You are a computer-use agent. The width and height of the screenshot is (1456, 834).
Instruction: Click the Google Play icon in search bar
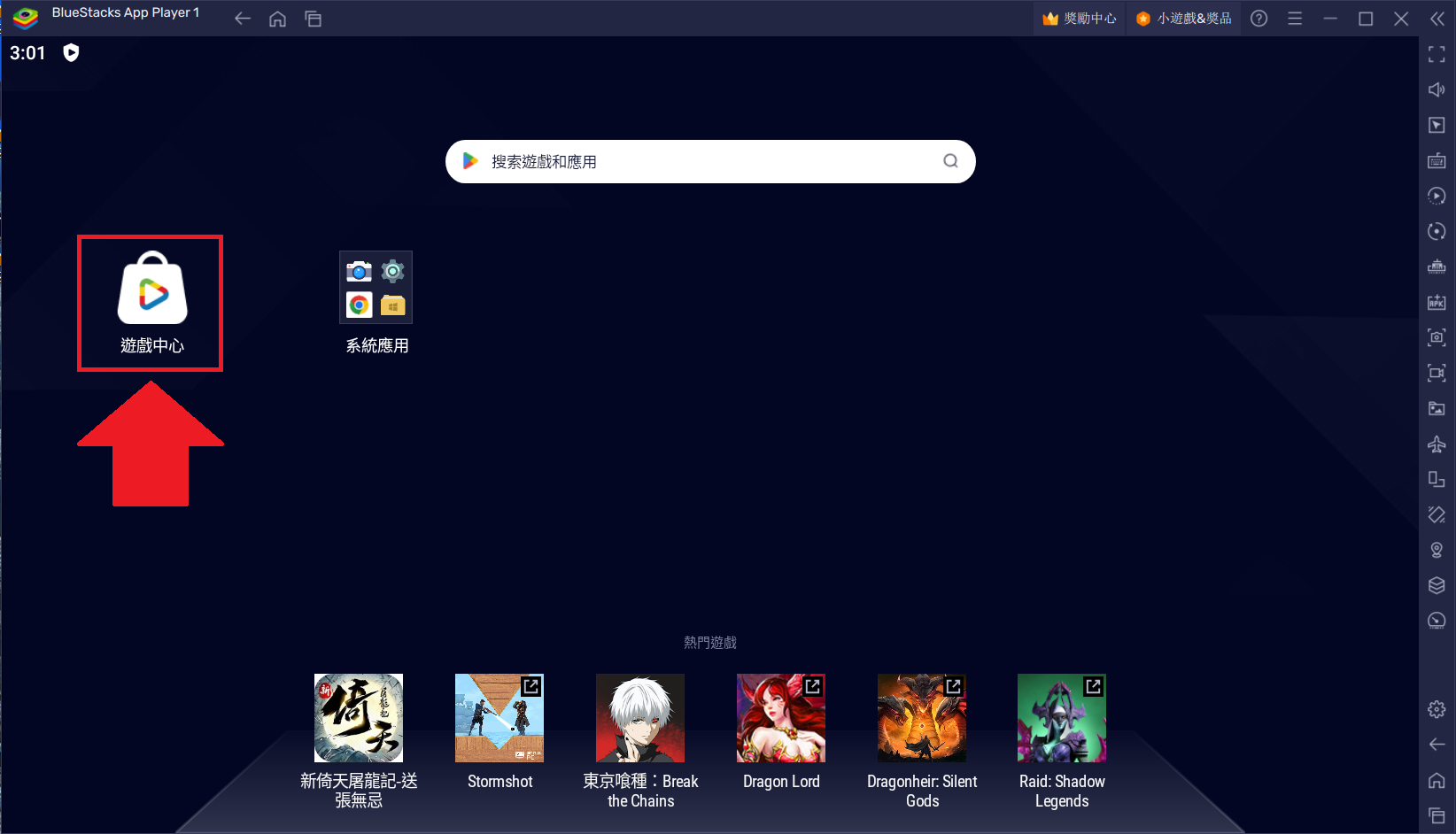(x=470, y=161)
